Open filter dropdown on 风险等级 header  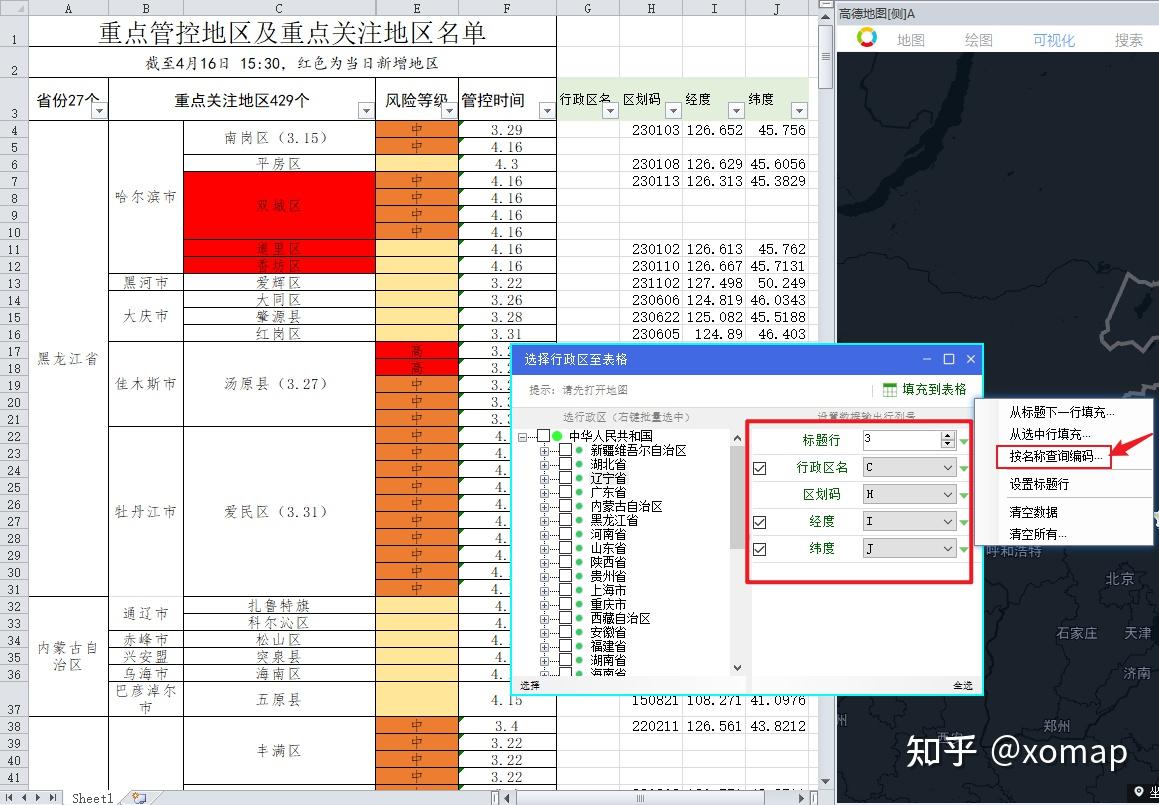449,111
